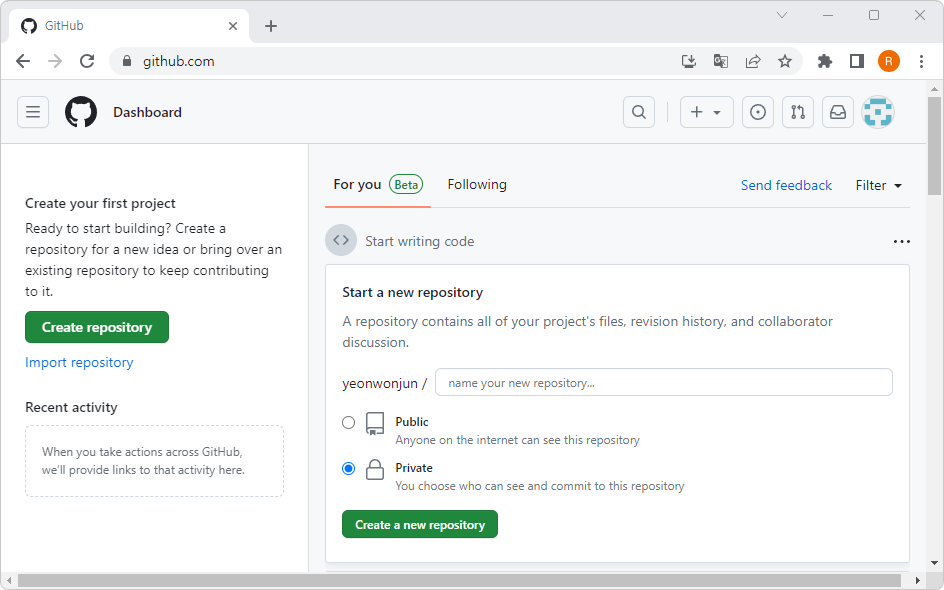Viewport: 944px width, 590px height.
Task: Select the GitHub browser tab
Action: pyautogui.click(x=129, y=26)
